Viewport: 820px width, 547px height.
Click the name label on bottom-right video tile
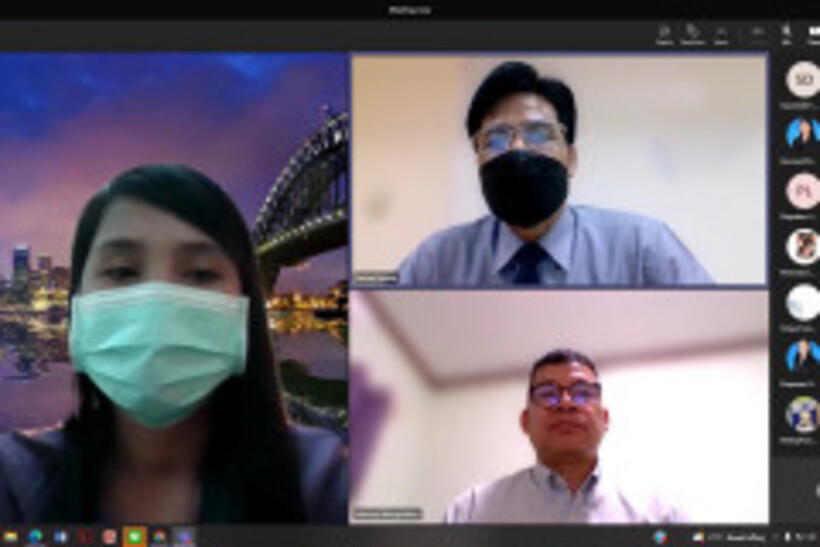pos(388,514)
